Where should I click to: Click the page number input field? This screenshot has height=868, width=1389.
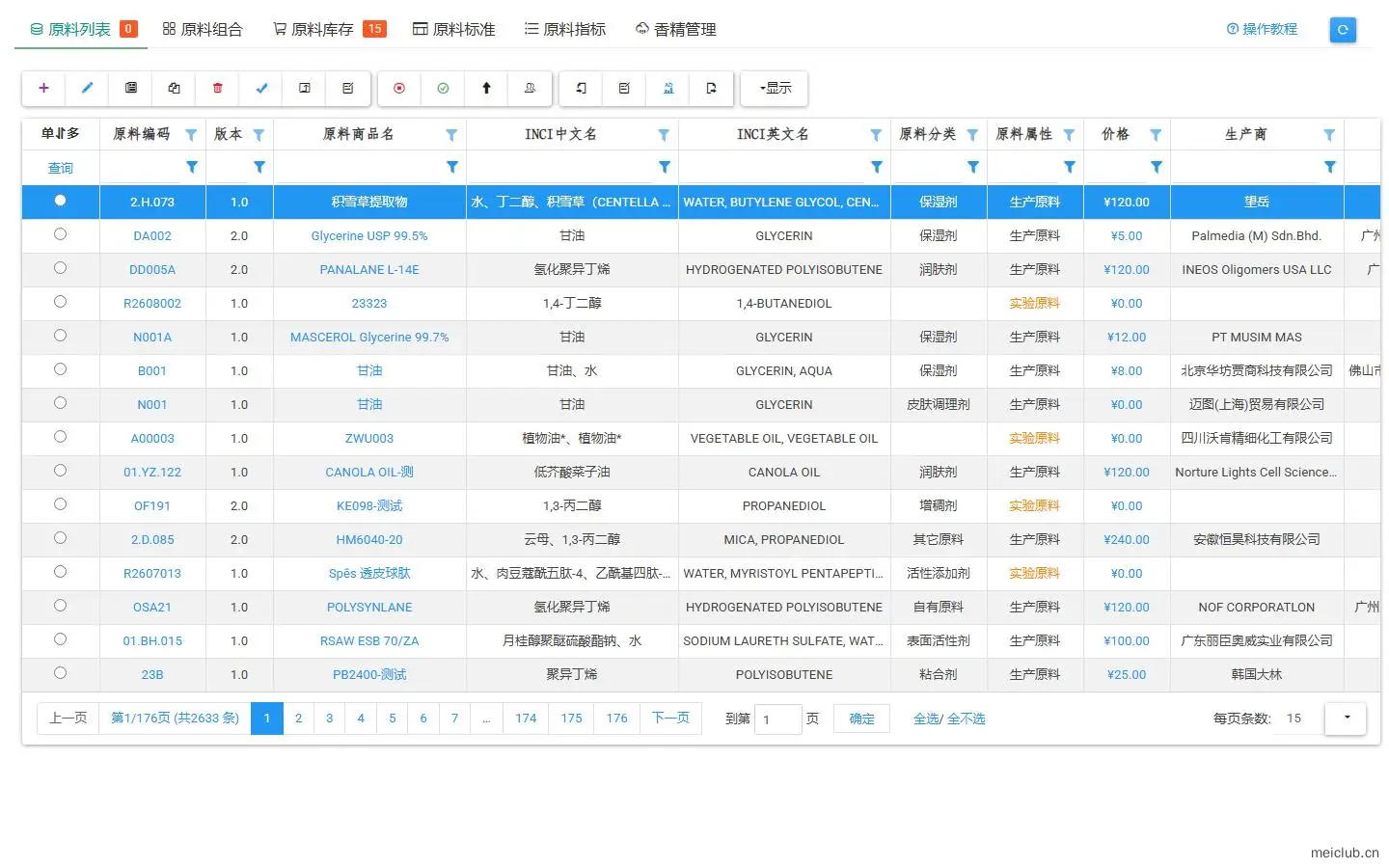(x=777, y=719)
